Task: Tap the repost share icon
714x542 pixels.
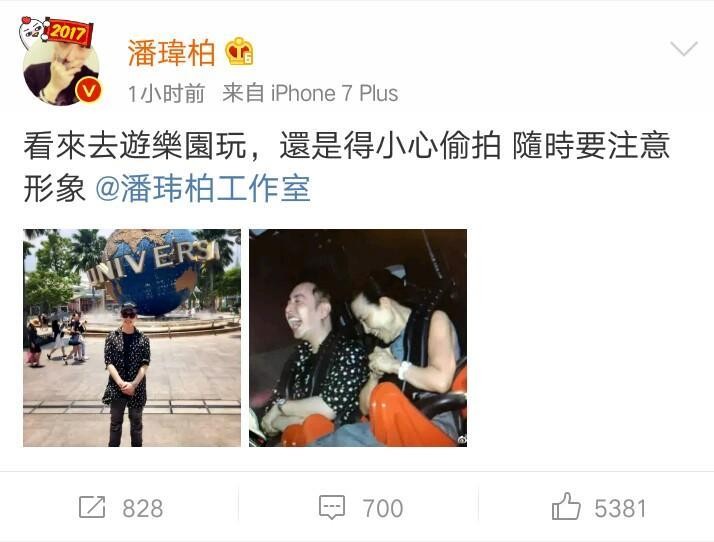Action: 92,507
